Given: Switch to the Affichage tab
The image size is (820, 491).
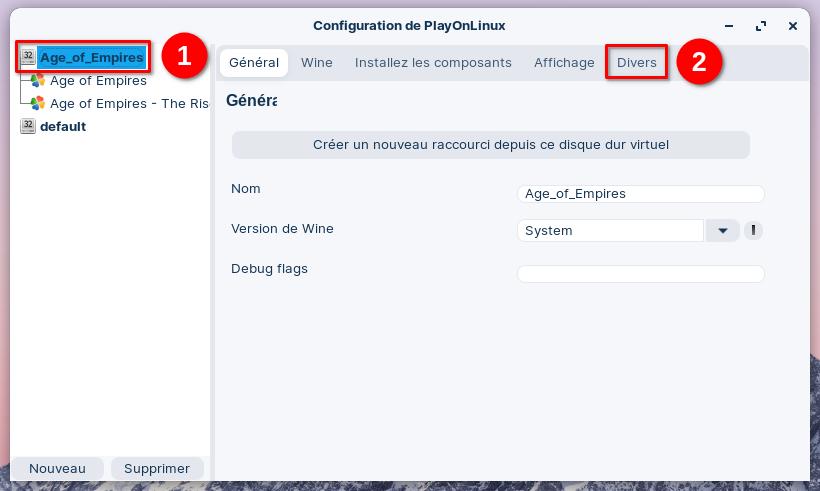Looking at the screenshot, I should pos(564,63).
